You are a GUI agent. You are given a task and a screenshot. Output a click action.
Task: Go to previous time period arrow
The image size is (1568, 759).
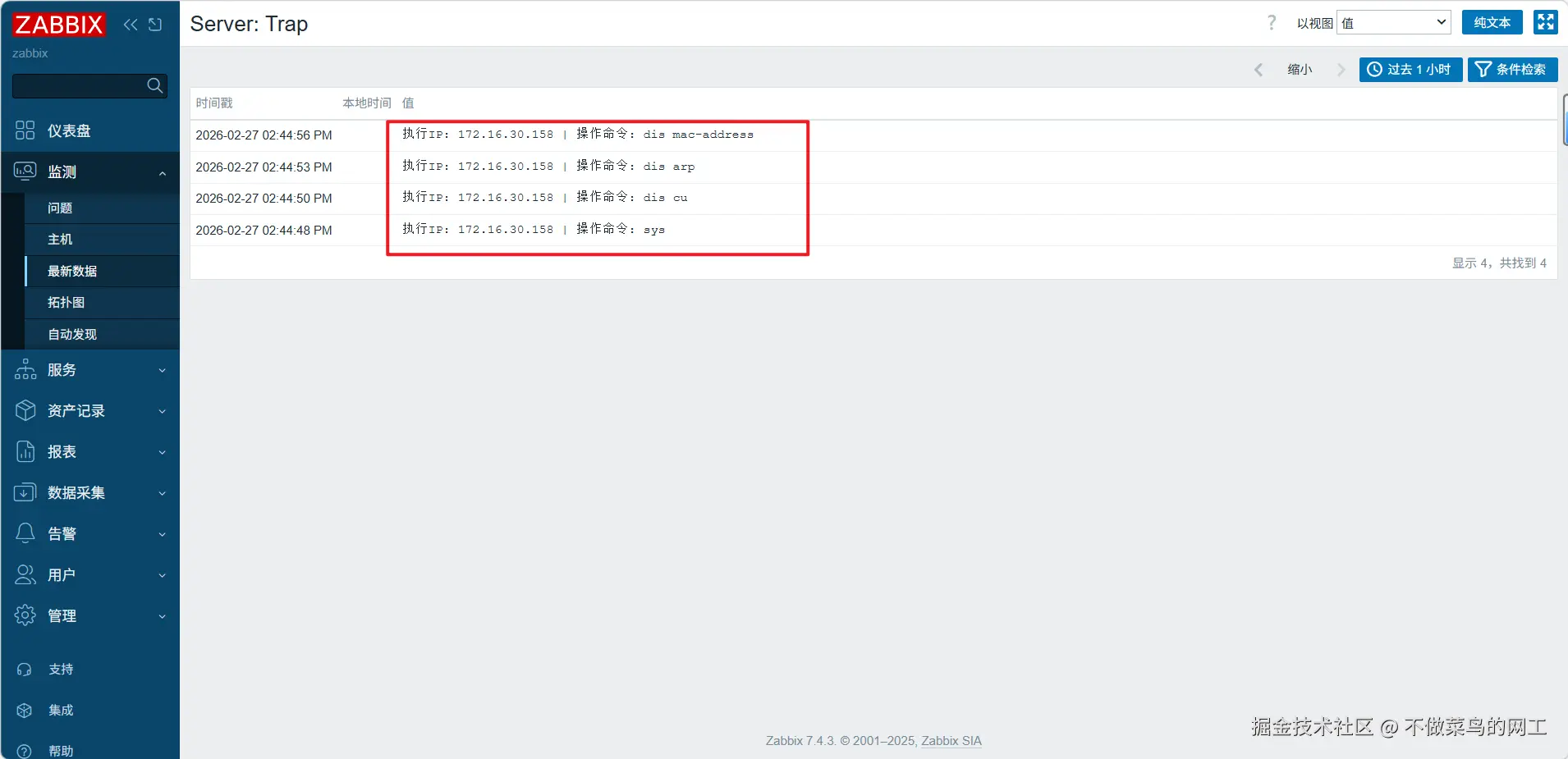[1259, 70]
